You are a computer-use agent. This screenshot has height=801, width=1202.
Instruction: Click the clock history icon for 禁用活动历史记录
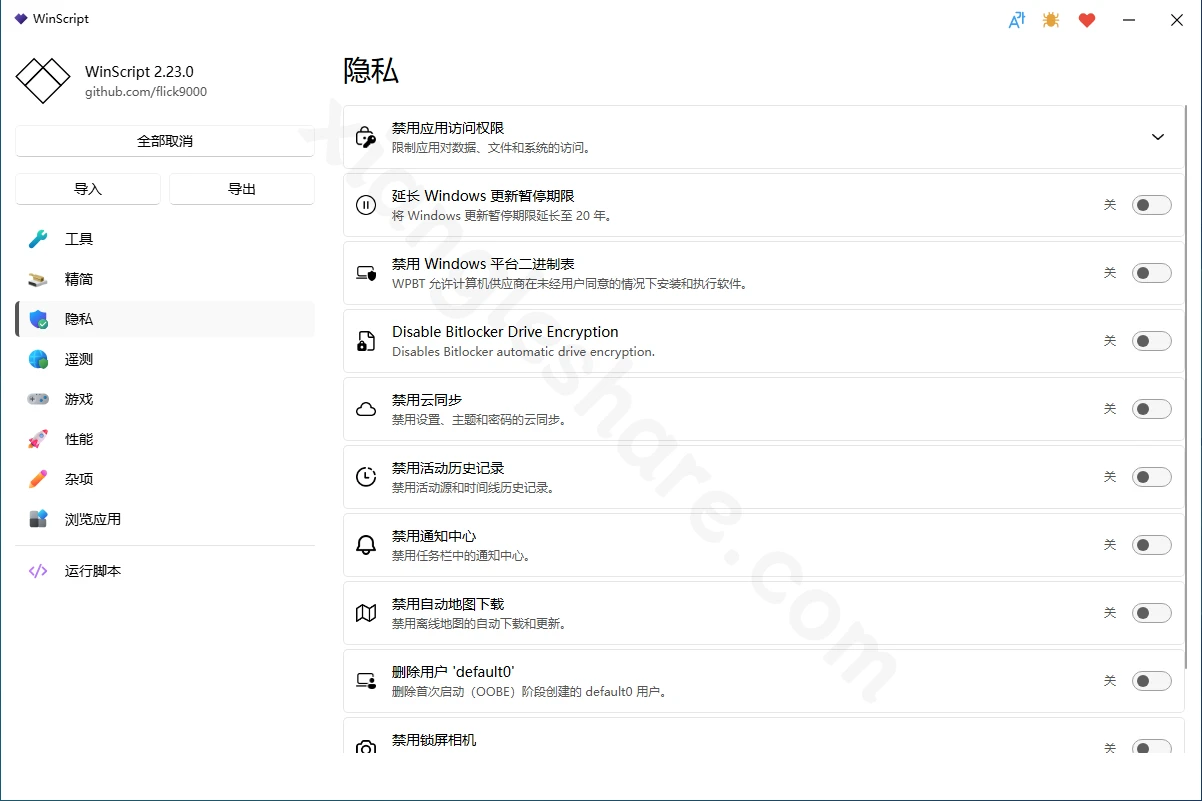[366, 477]
